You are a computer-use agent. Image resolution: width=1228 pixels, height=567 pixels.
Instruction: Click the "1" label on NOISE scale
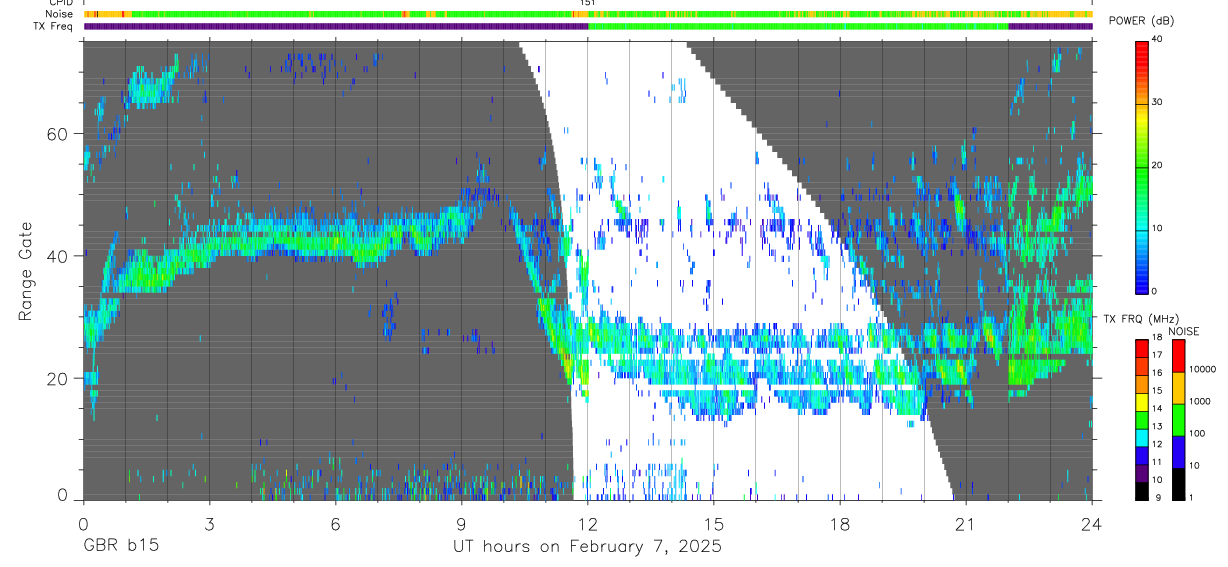coord(1193,497)
